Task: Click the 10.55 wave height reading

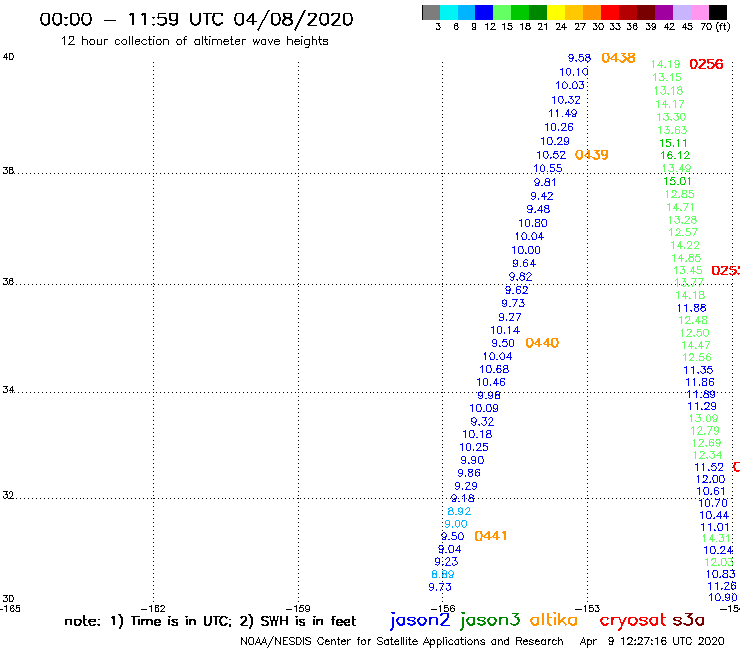Action: click(x=547, y=168)
